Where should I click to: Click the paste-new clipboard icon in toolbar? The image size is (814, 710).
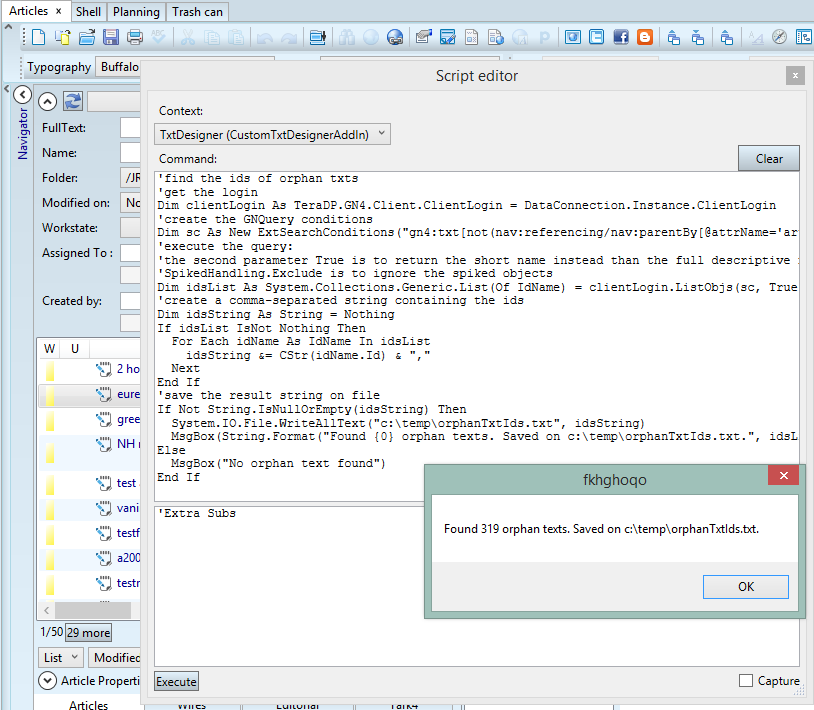tap(63, 37)
